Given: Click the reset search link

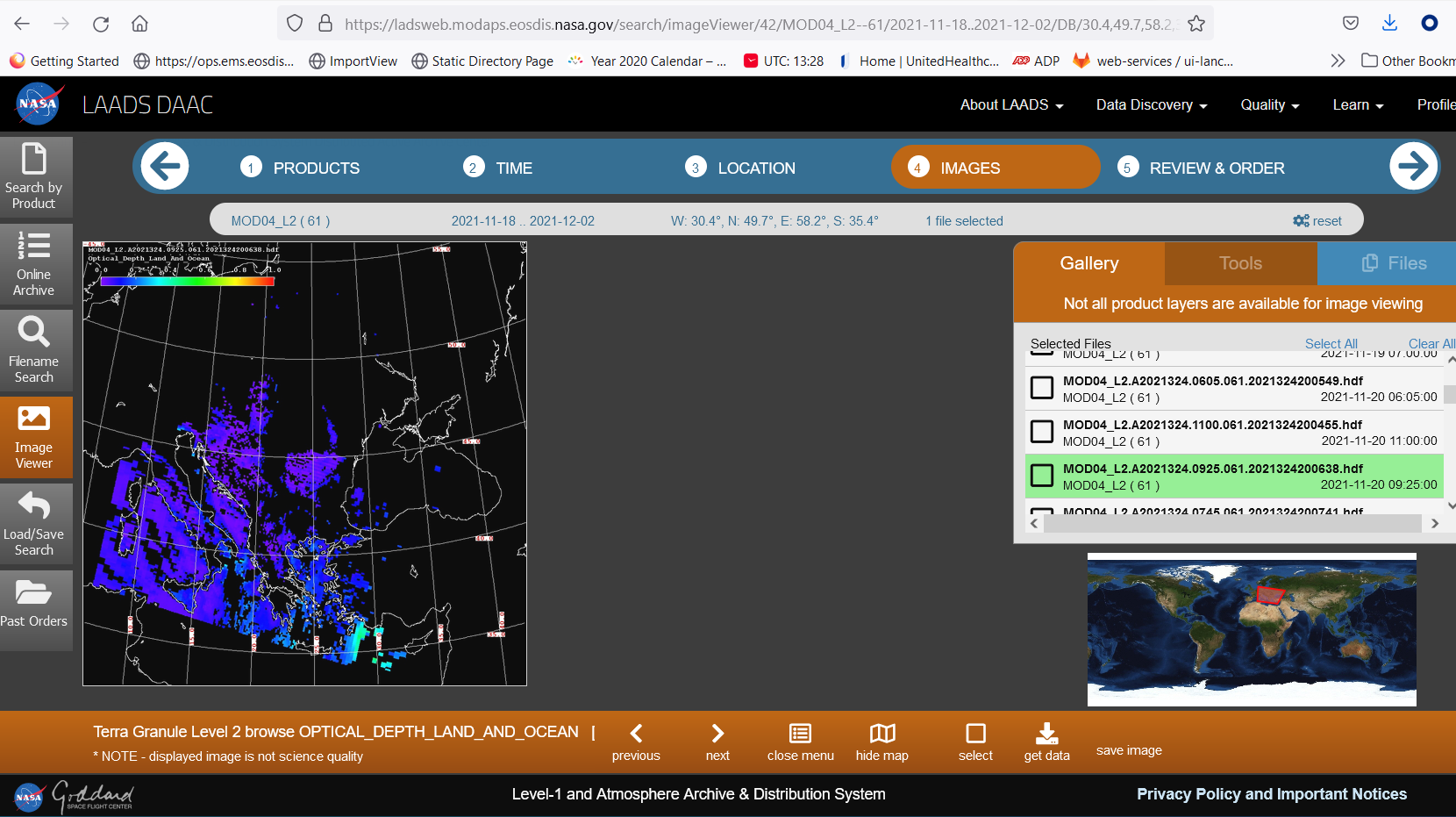Looking at the screenshot, I should (1317, 221).
